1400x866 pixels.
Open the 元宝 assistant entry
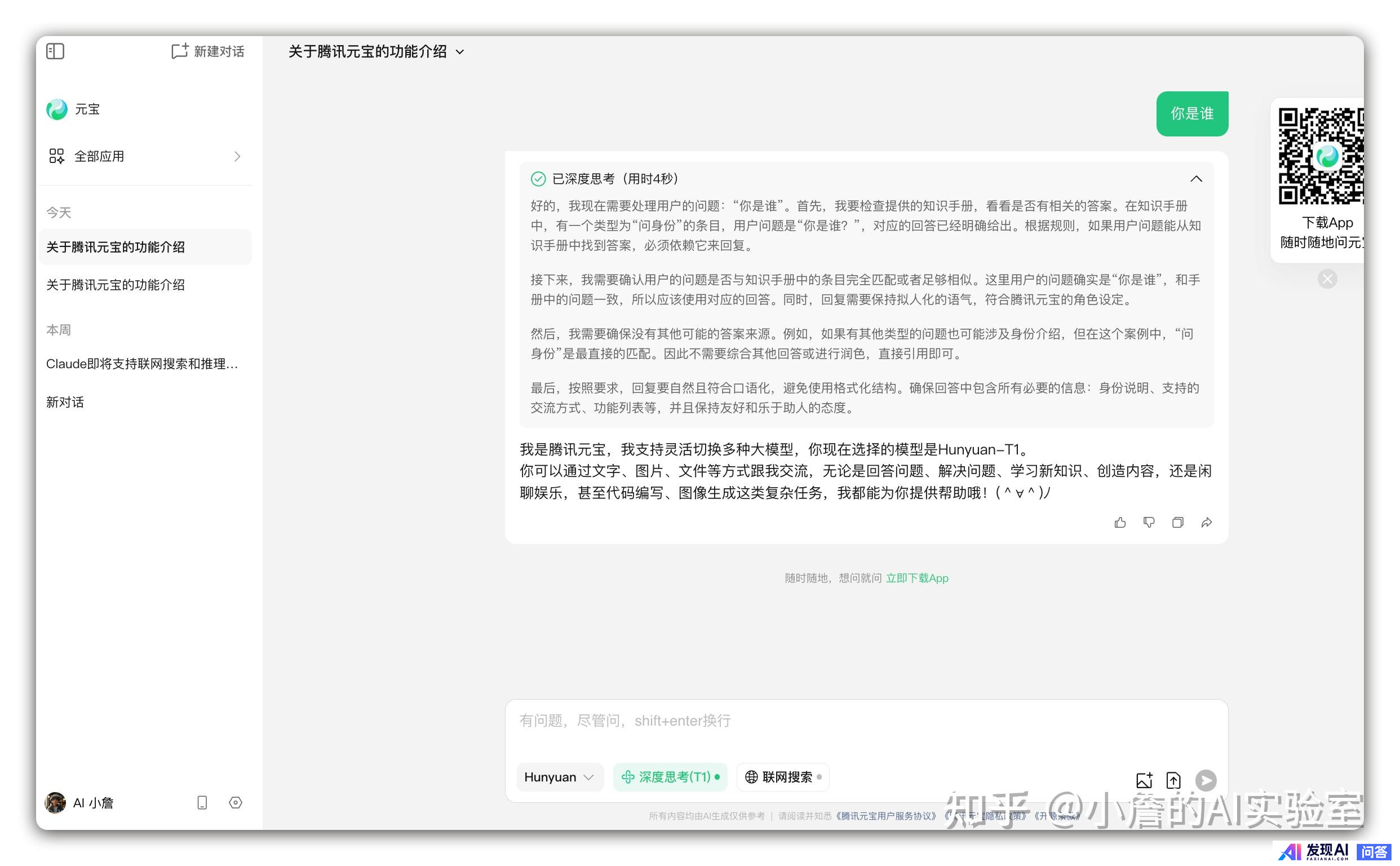(73, 109)
